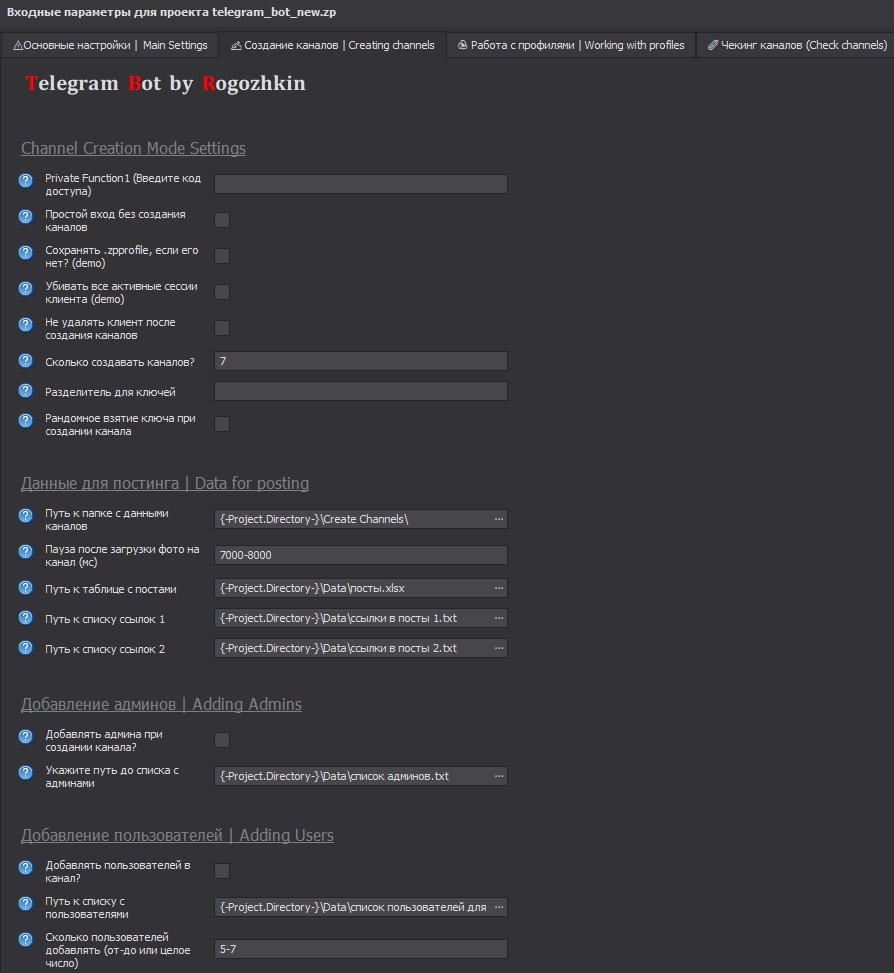The image size is (894, 973).
Task: Open 'Чекинг каналов (Check channels)' tab
Action: 797,45
